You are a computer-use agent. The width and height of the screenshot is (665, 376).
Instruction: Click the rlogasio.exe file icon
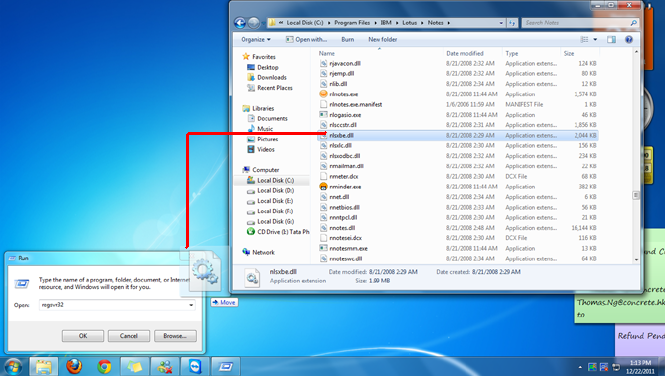(324, 115)
